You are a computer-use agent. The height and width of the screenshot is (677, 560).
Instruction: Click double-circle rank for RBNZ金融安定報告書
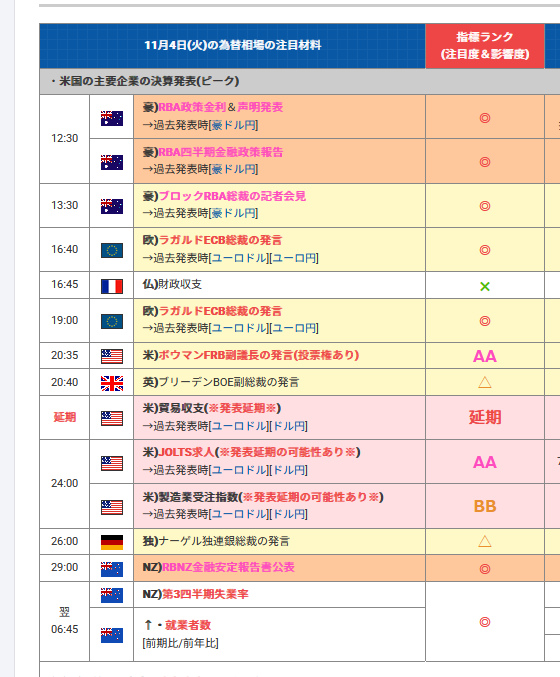485,569
